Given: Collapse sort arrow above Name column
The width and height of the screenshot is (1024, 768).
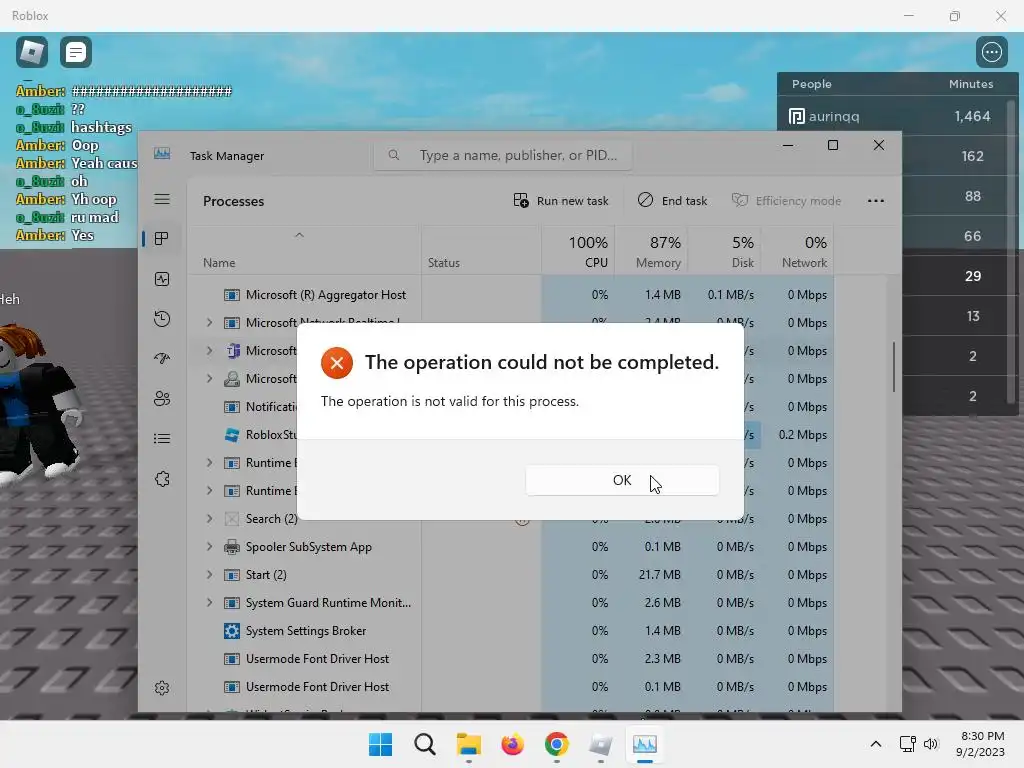Looking at the screenshot, I should (x=299, y=235).
